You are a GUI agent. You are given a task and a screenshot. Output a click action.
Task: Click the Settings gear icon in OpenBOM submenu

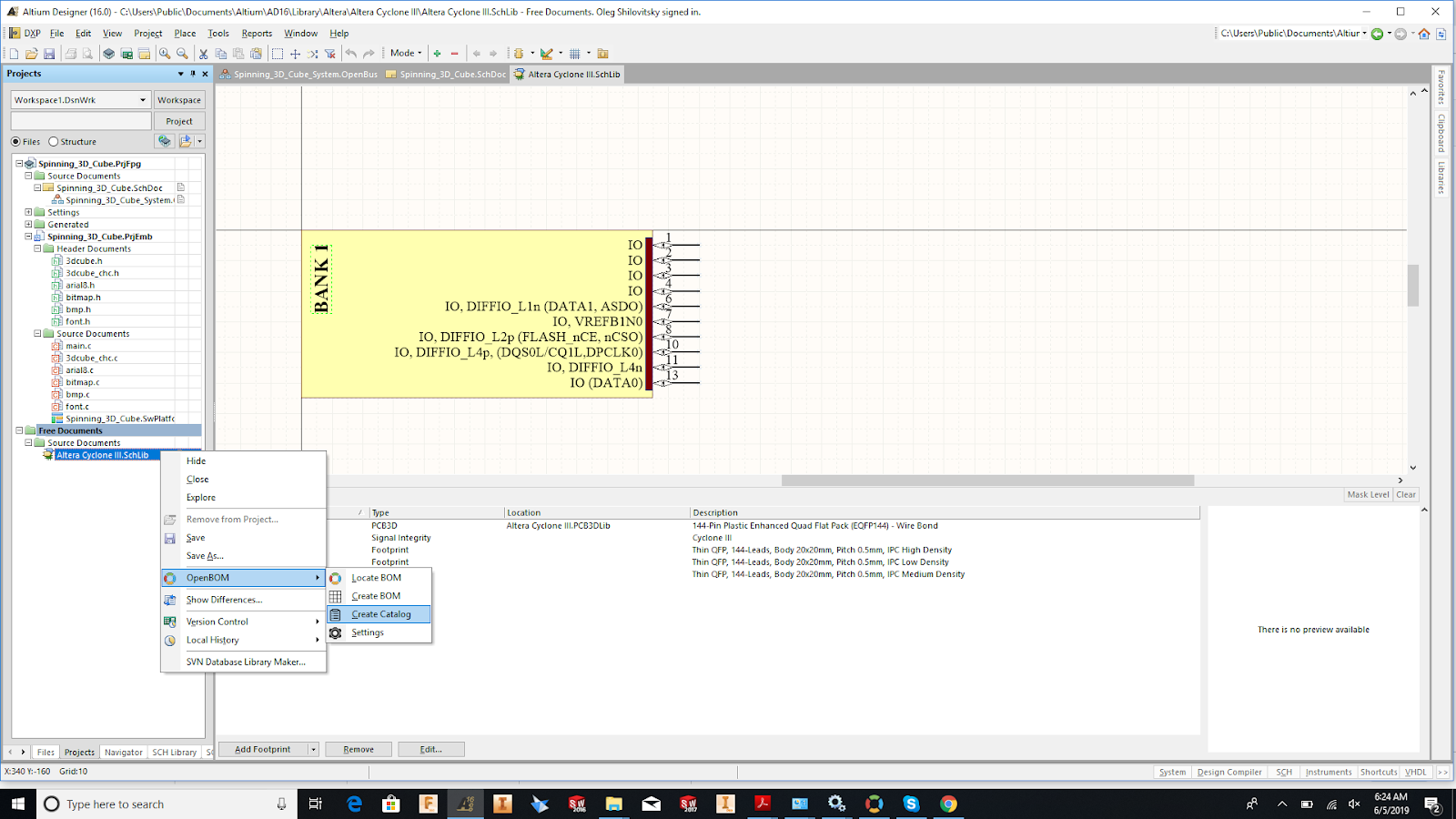(x=336, y=632)
